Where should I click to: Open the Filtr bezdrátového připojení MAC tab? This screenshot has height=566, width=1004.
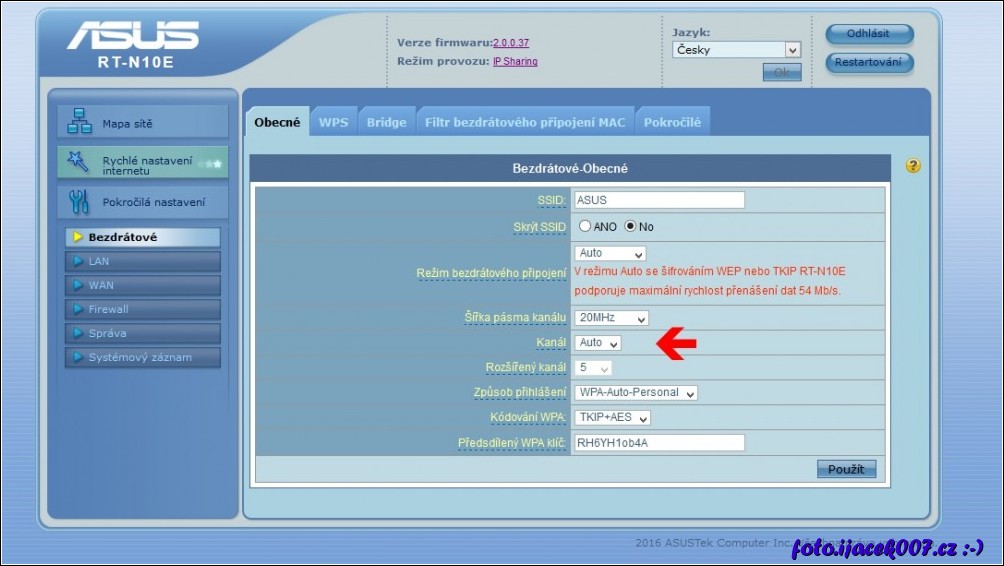click(x=524, y=123)
